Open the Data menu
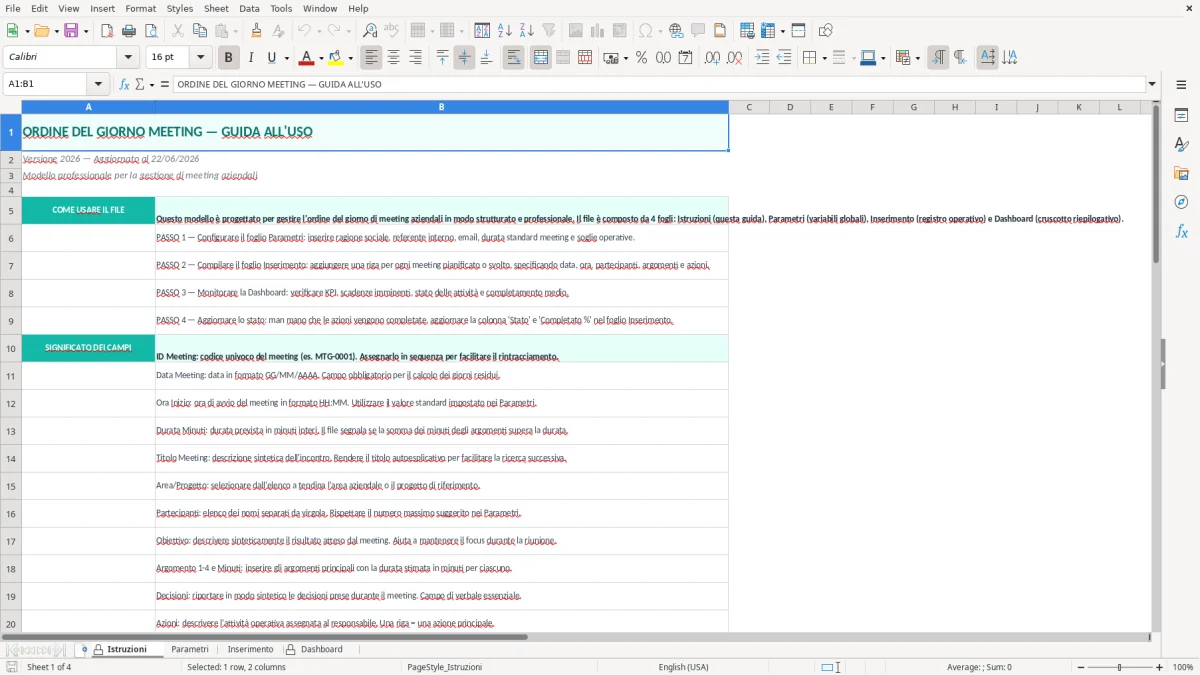The image size is (1200, 675). pos(249,8)
